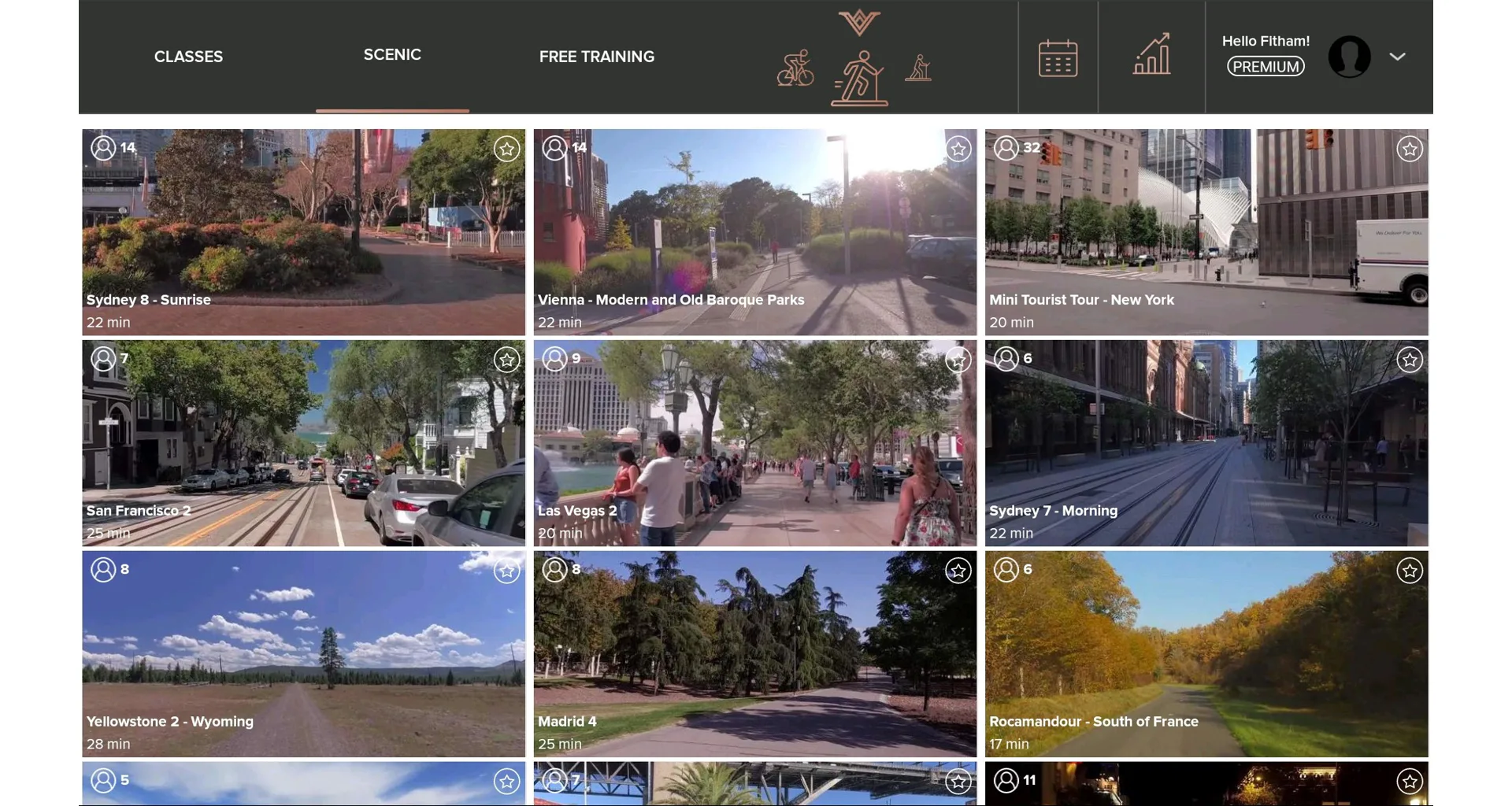The height and width of the screenshot is (806, 1512).
Task: Click participants icon on Mini Tourist Tour
Action: tap(1006, 148)
